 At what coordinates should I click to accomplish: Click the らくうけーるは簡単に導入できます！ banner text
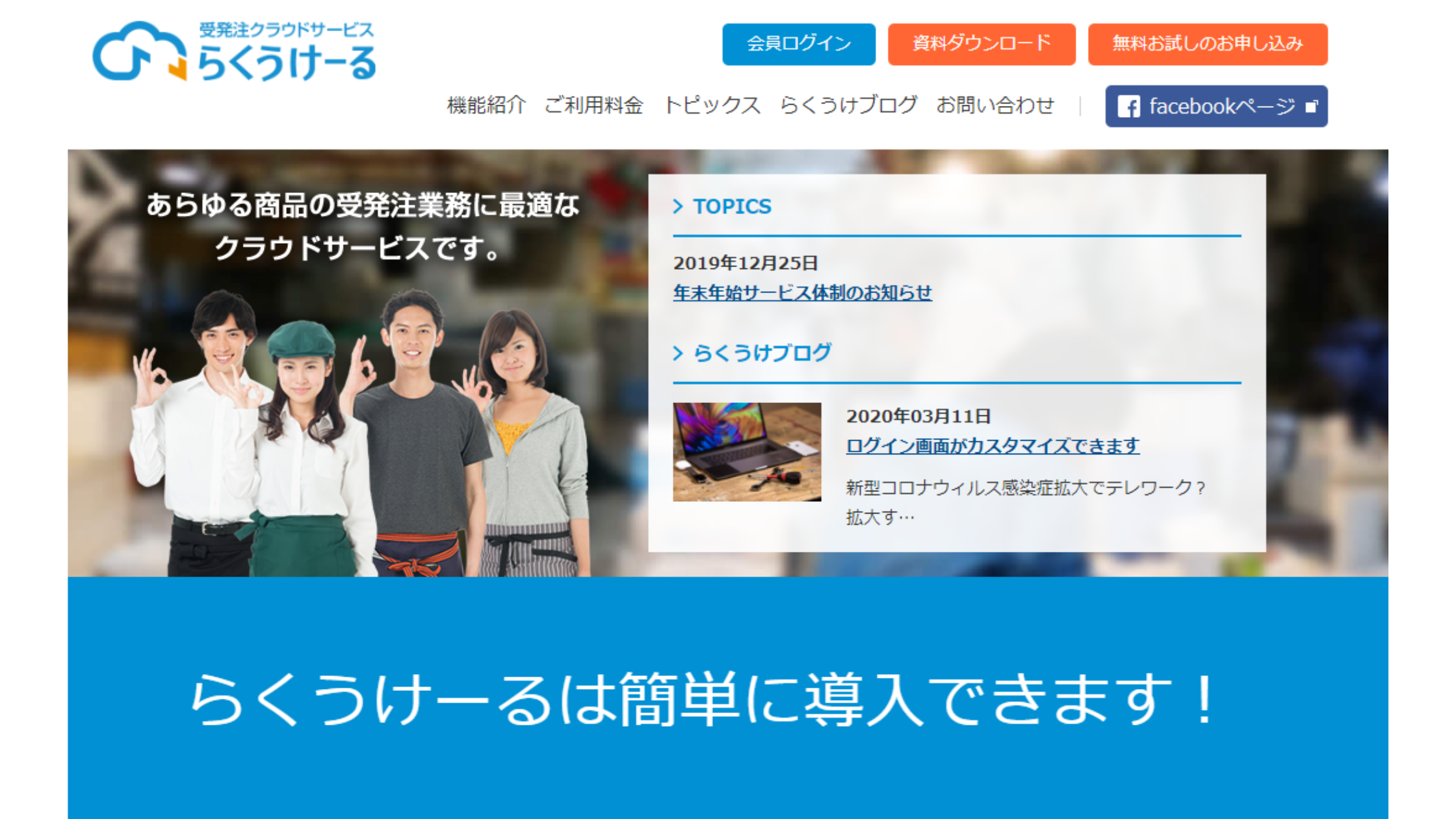(x=703, y=699)
